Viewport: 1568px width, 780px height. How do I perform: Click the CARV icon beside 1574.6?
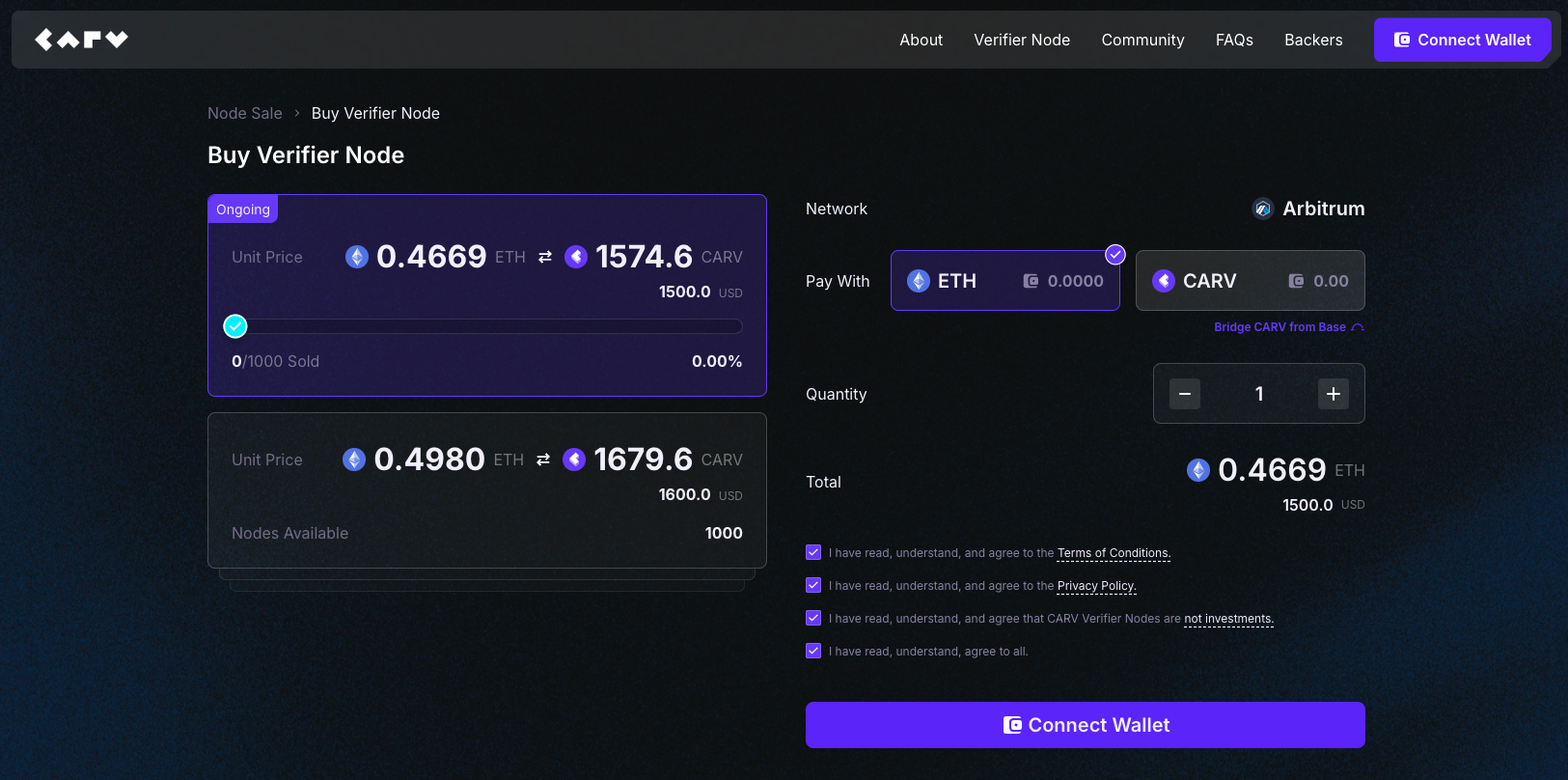576,257
